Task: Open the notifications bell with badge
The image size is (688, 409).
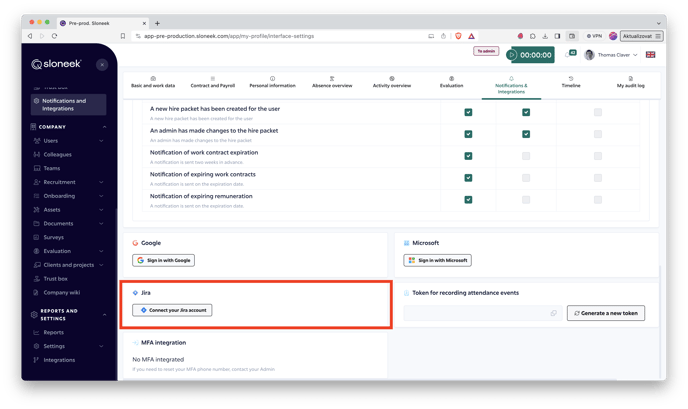Action: pos(570,54)
